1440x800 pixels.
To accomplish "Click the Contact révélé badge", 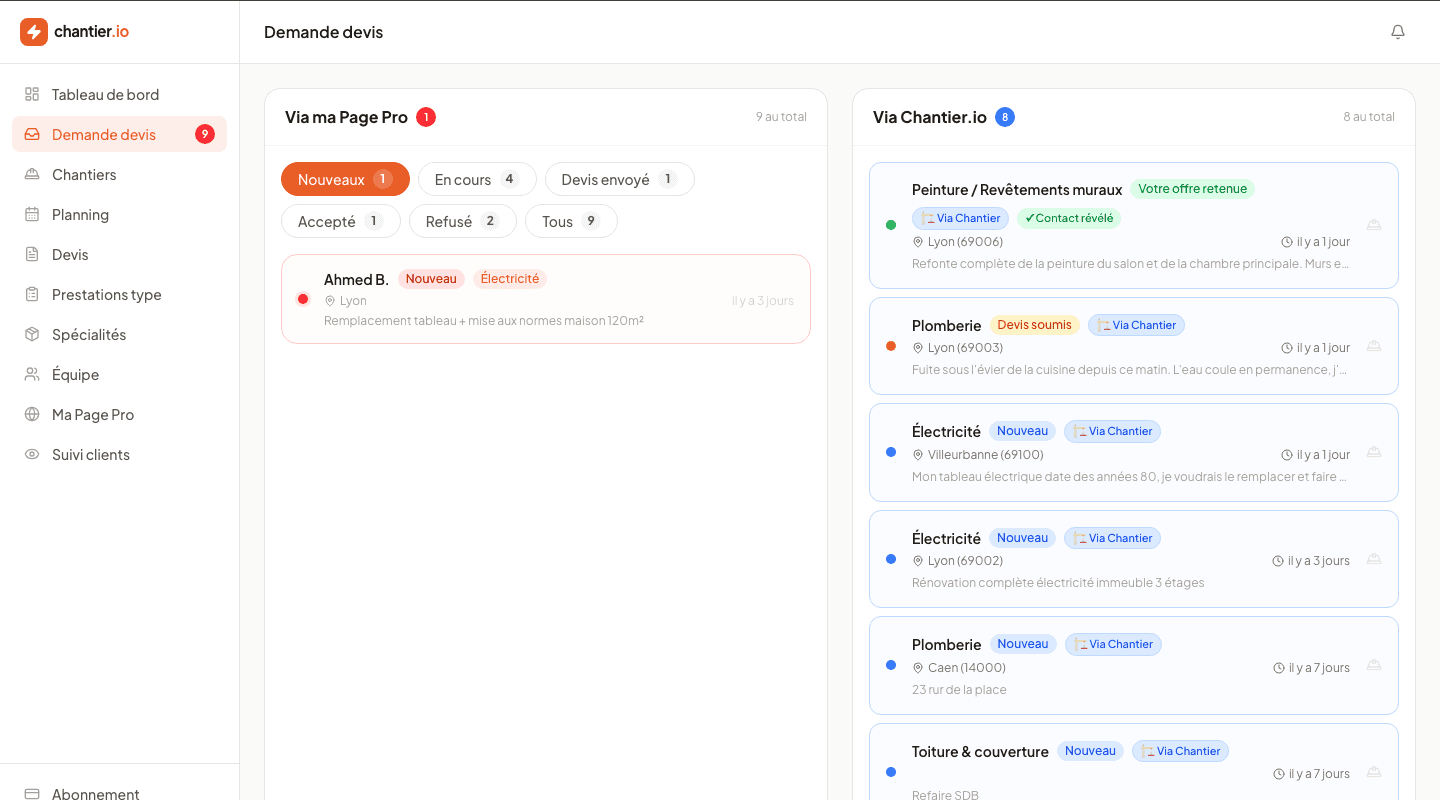I will (x=1069, y=218).
